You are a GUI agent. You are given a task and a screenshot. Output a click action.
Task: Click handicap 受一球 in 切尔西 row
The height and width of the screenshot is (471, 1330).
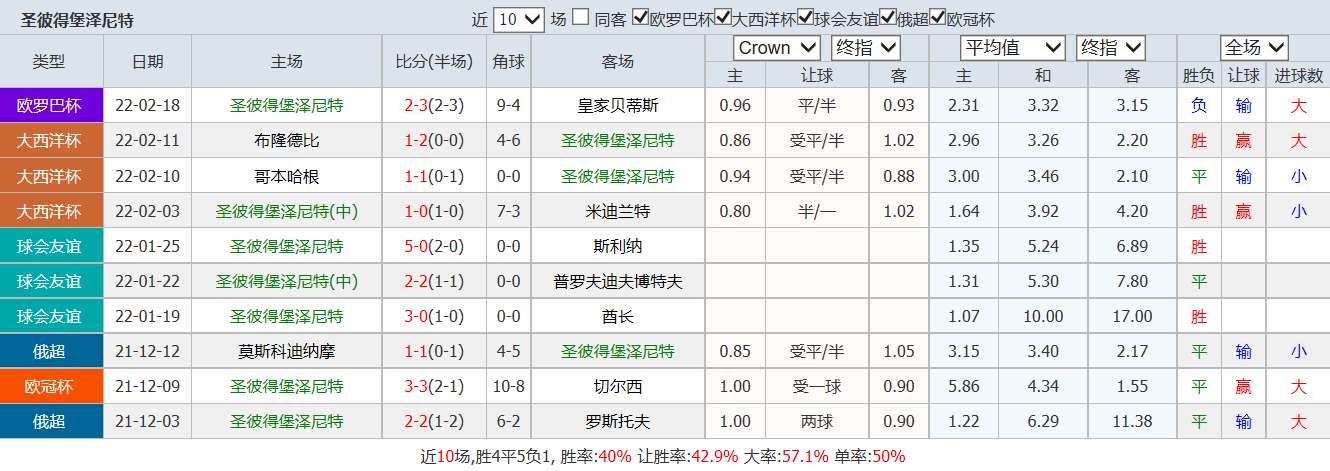tap(817, 386)
